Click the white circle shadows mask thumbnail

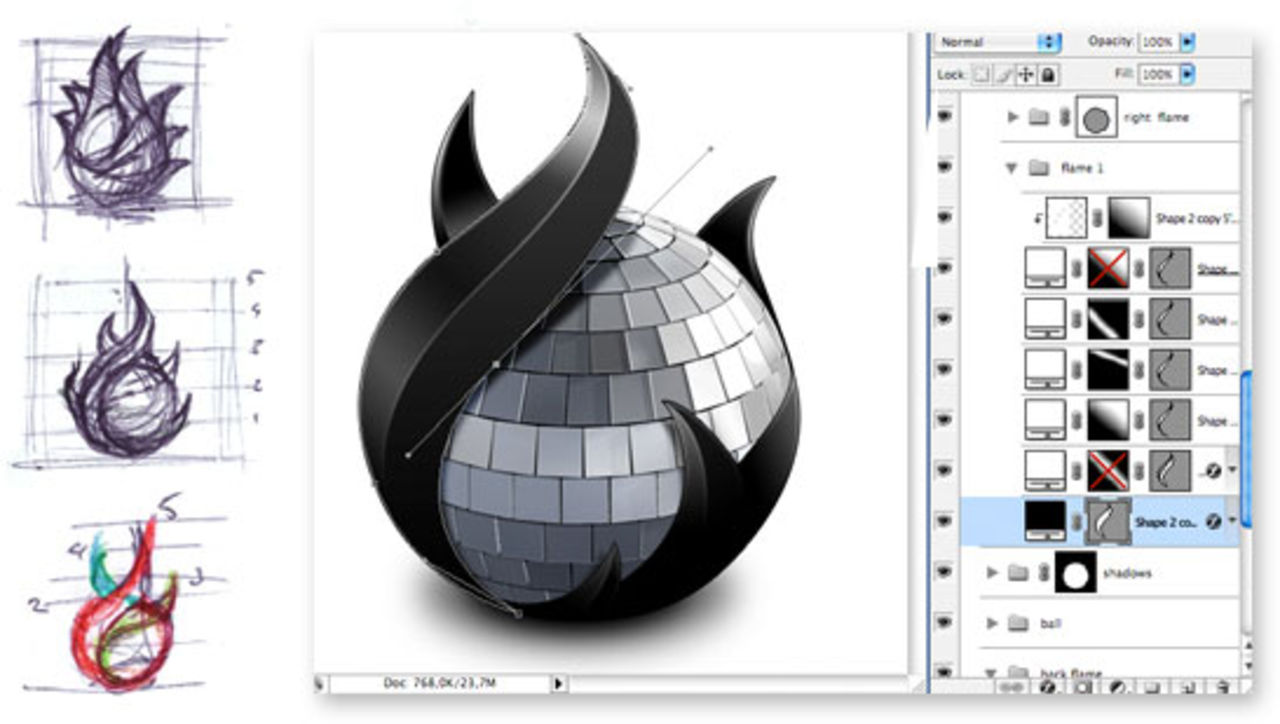(1075, 573)
